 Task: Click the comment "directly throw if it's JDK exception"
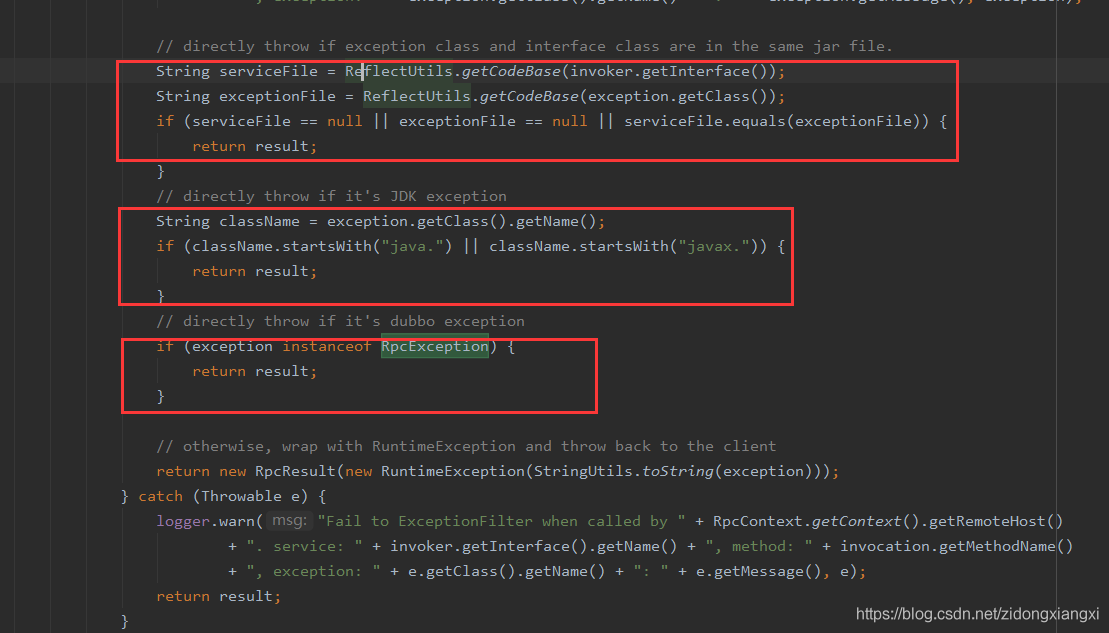[x=331, y=196]
